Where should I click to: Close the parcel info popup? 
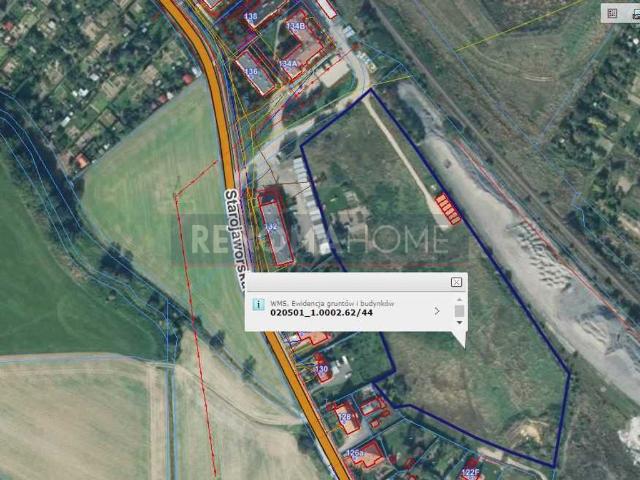[456, 283]
